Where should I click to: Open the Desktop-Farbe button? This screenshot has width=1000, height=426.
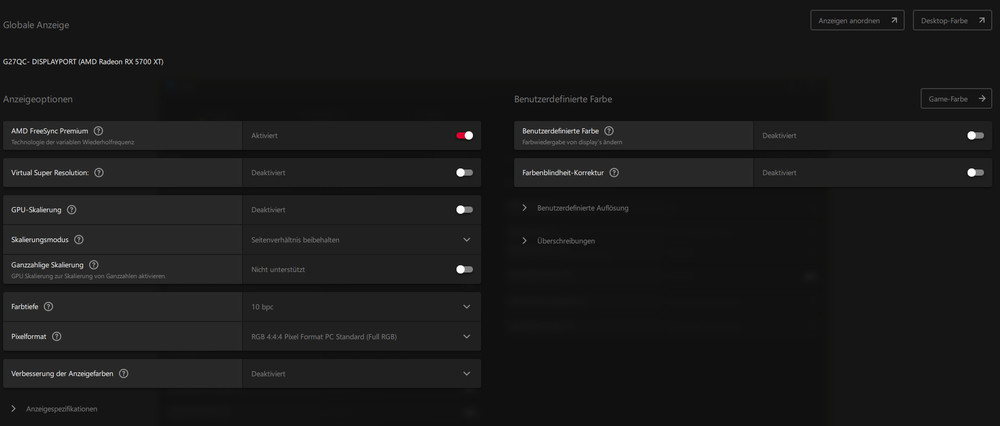(x=952, y=20)
